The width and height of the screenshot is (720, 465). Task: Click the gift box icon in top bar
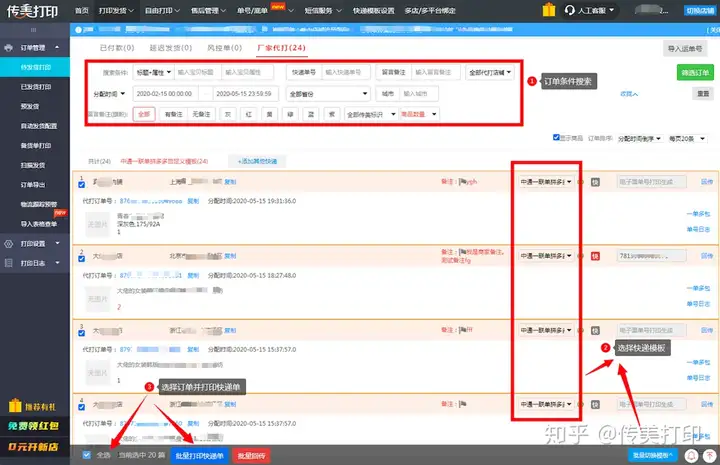(x=549, y=10)
